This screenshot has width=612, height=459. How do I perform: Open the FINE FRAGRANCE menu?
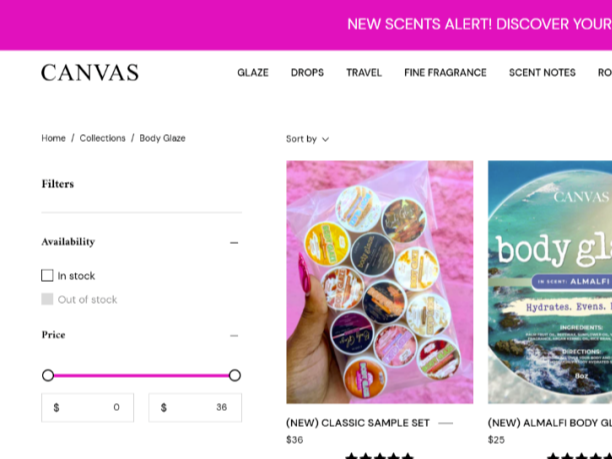point(445,73)
